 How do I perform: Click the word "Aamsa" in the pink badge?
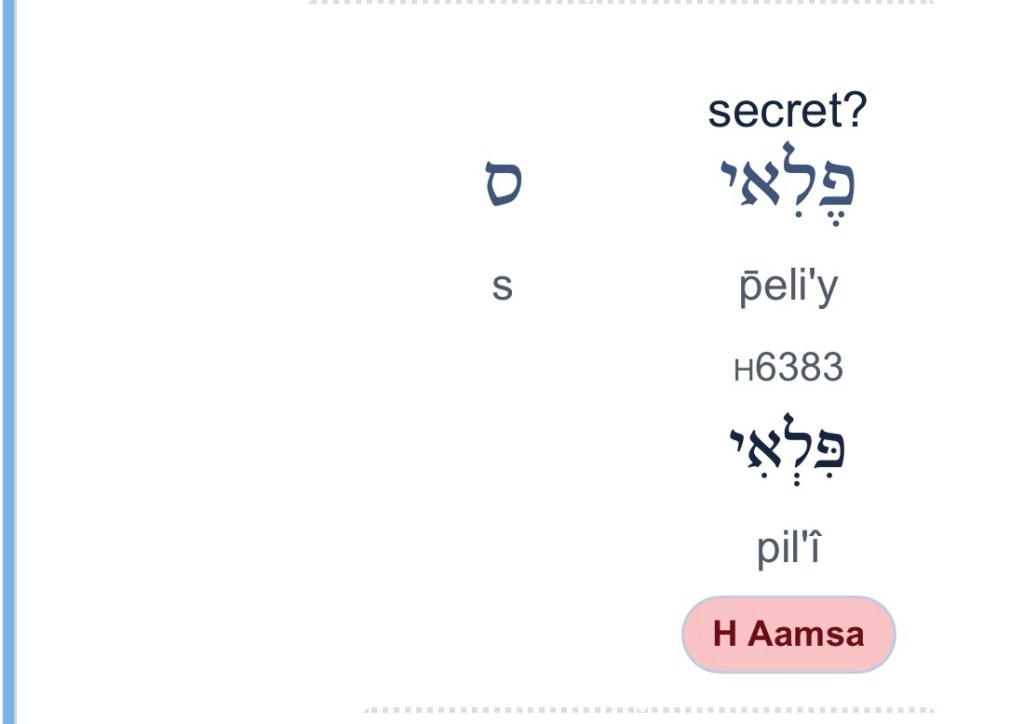tap(806, 634)
